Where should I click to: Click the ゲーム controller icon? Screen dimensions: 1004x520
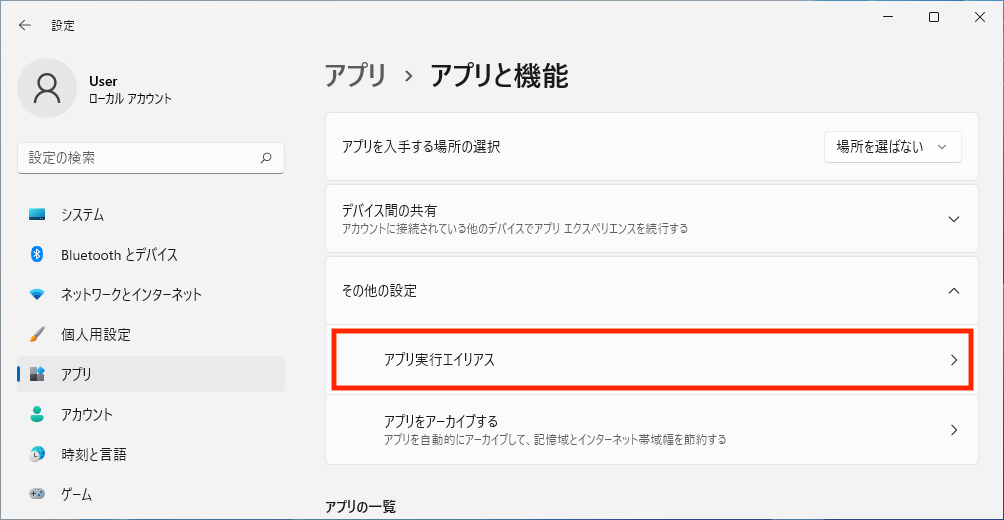pos(37,494)
